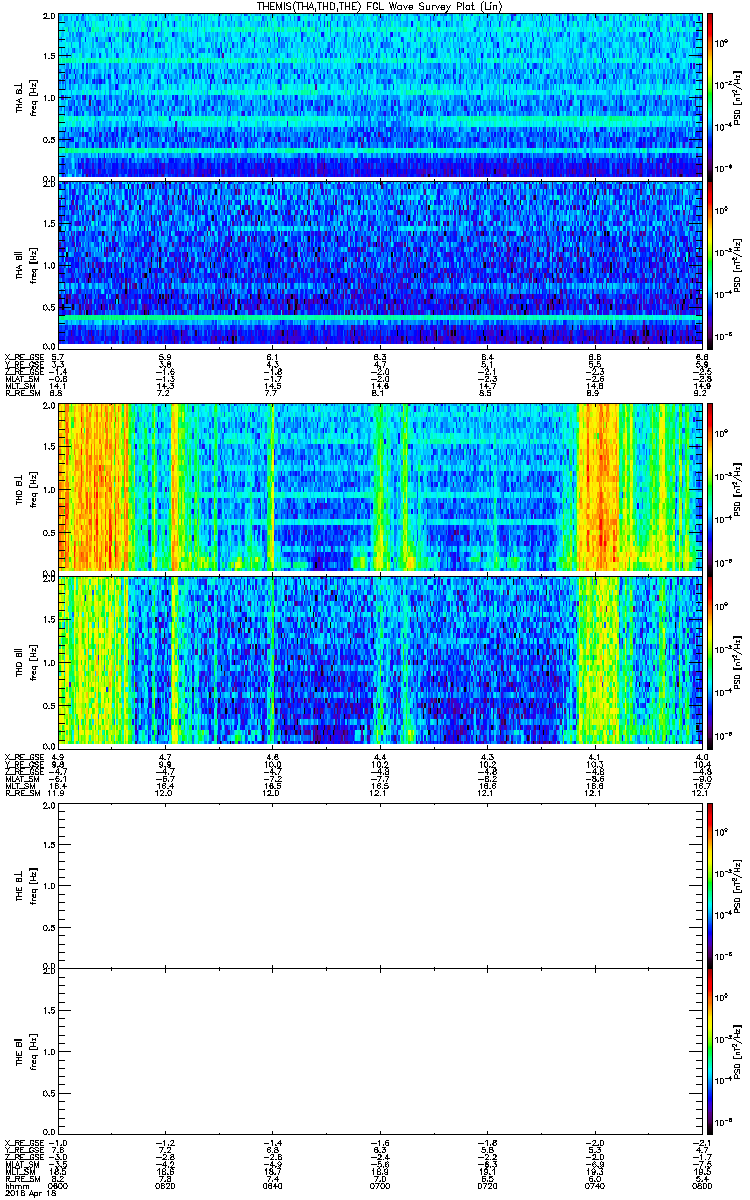Click the 0640 time tick label
The height and width of the screenshot is (1200, 750).
[x=272, y=1185]
